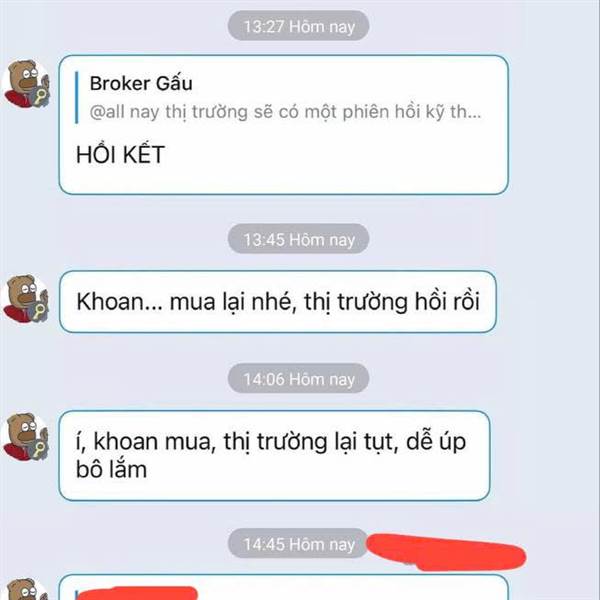The width and height of the screenshot is (600, 600).
Task: Tap the partially visible bear avatar at bottom
Action: [x=26, y=589]
